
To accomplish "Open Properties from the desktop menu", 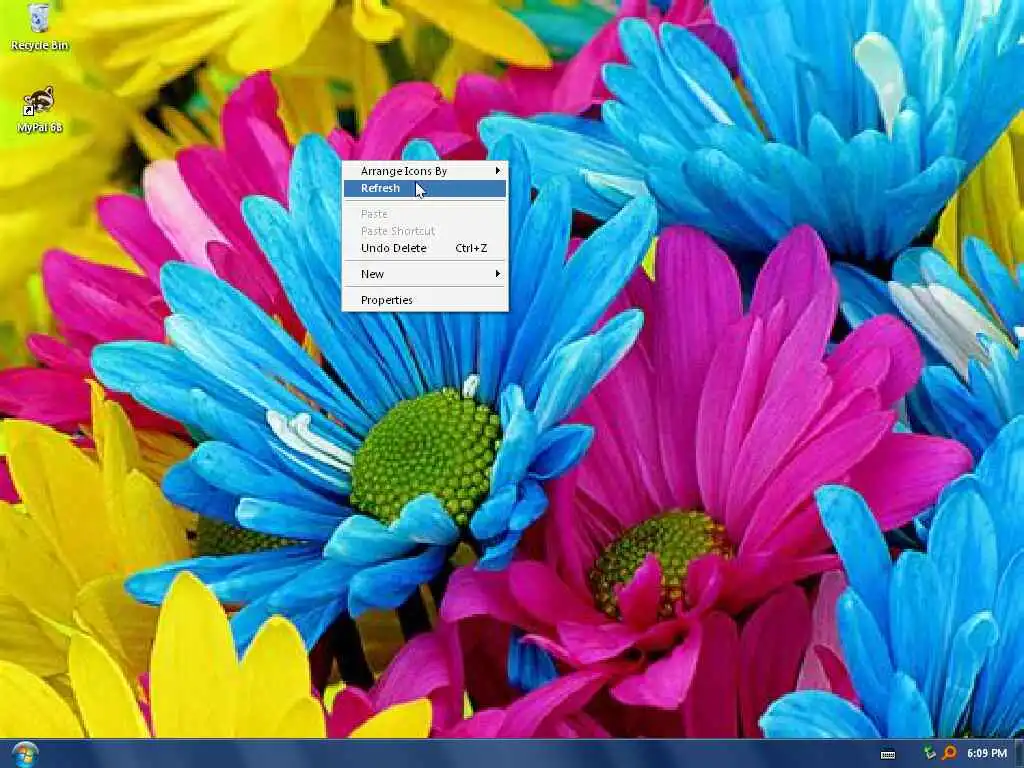I will pyautogui.click(x=424, y=300).
